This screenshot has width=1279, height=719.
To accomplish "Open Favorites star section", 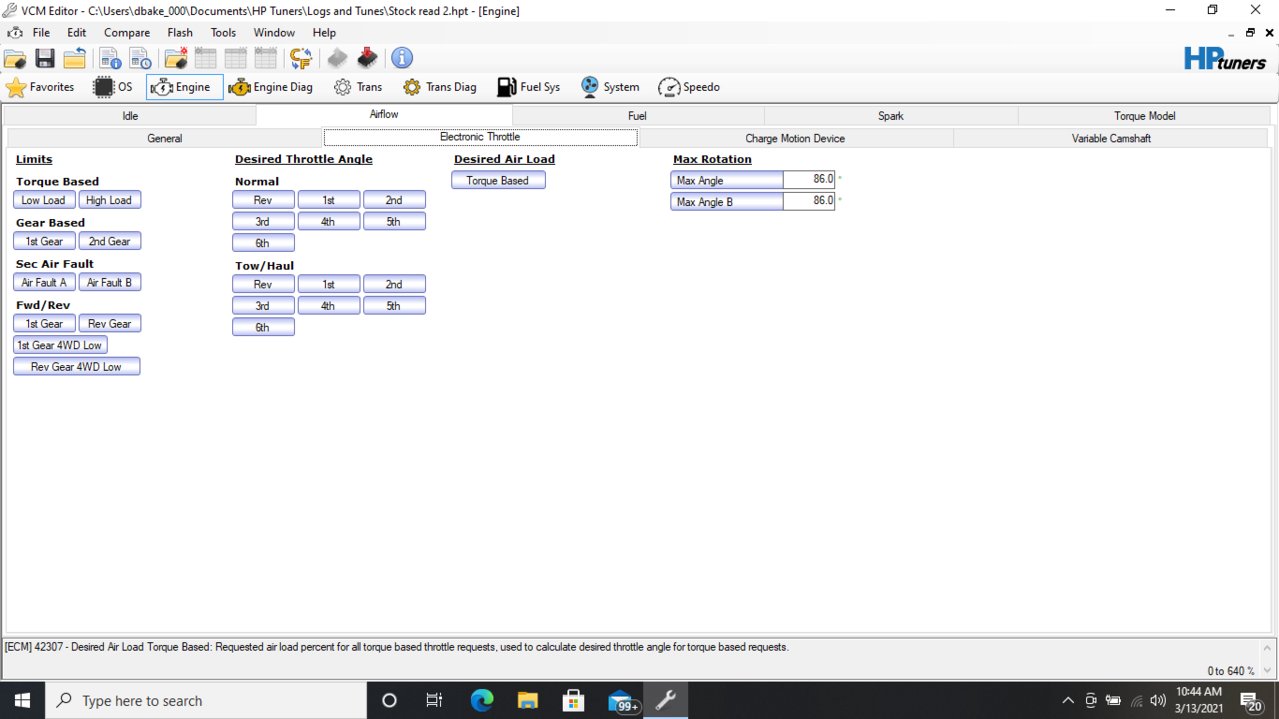I will (40, 87).
